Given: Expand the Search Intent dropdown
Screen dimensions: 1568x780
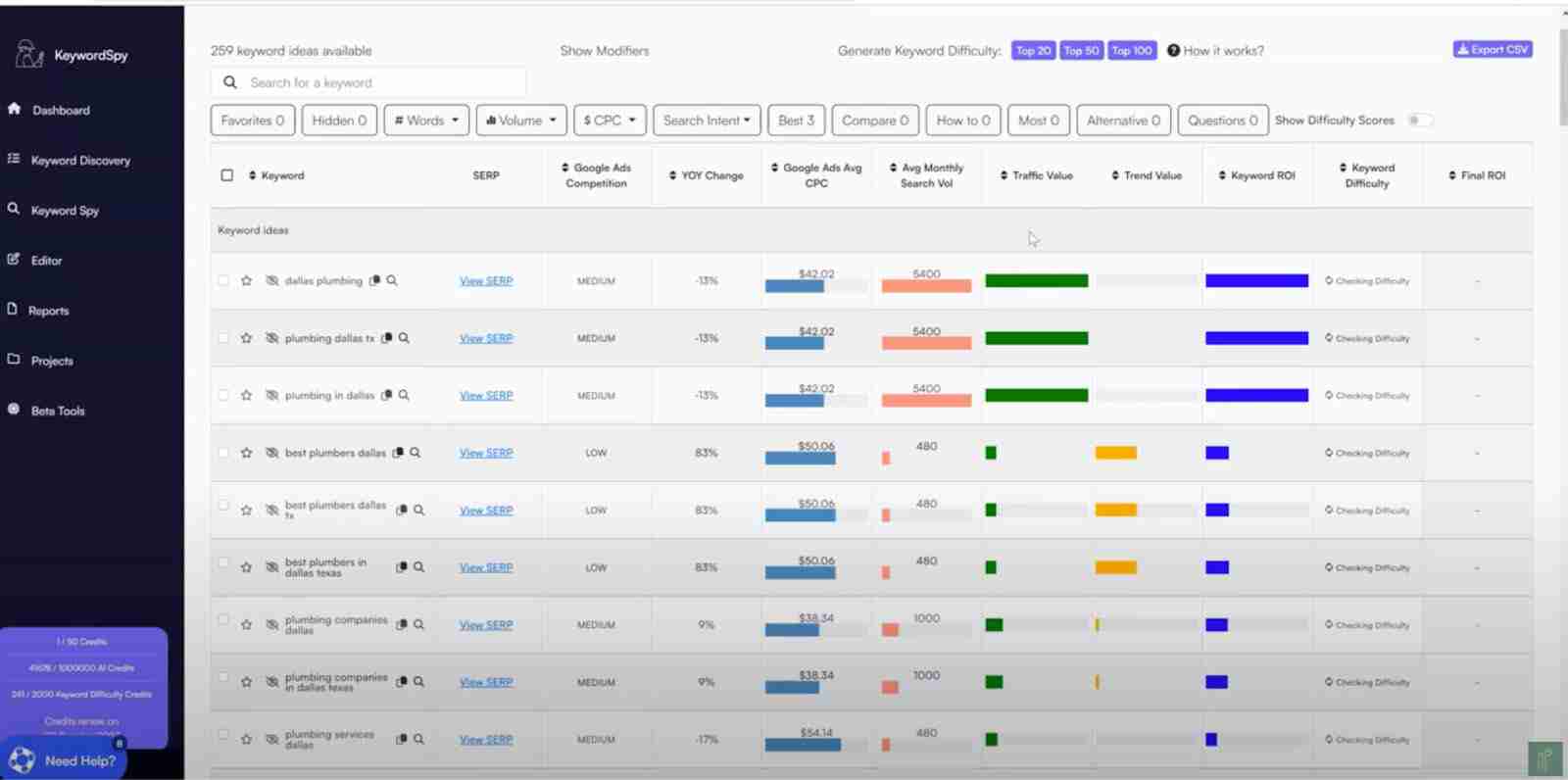Looking at the screenshot, I should point(706,121).
